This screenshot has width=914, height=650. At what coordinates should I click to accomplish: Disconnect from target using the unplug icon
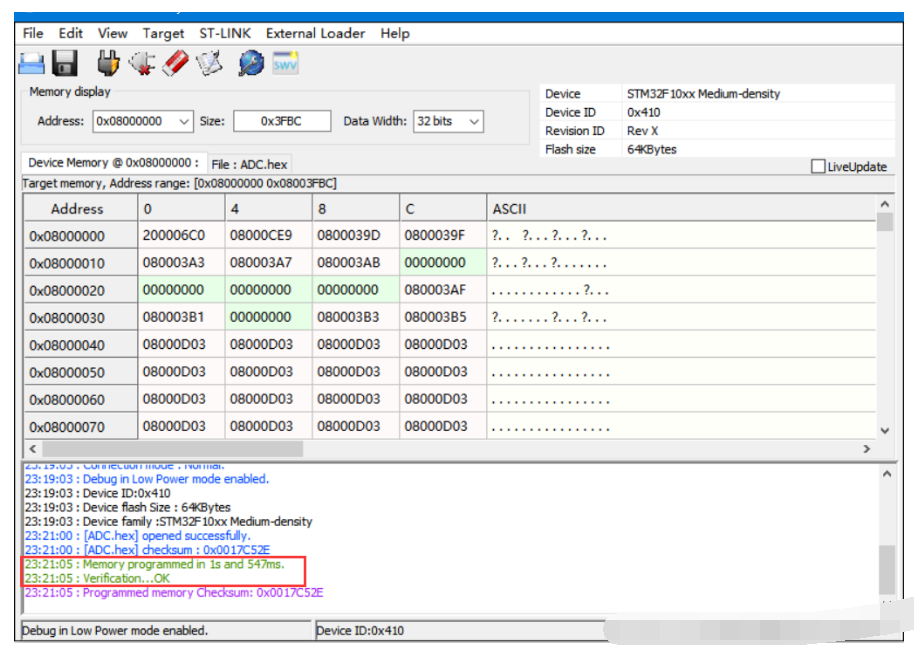(142, 63)
